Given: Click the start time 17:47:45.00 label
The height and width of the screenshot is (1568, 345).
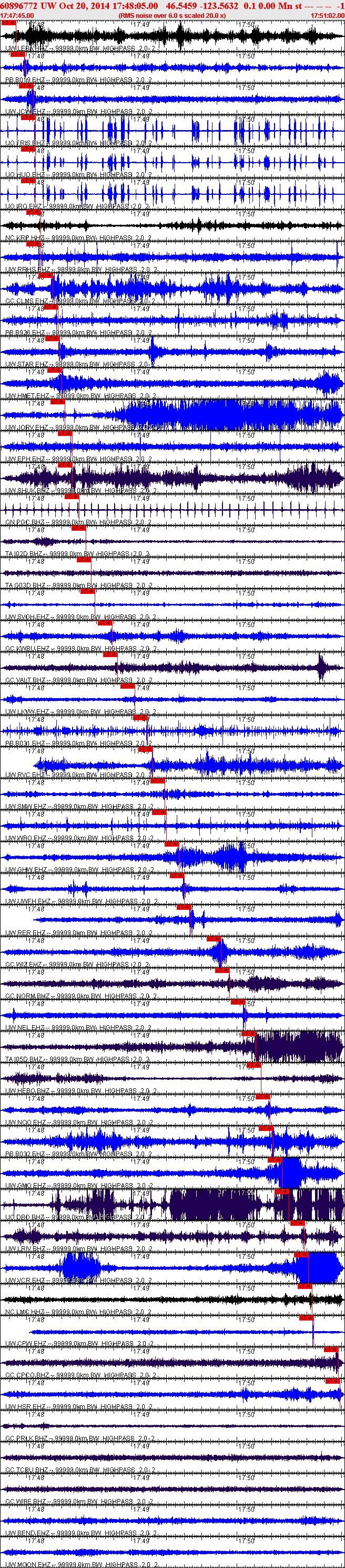Looking at the screenshot, I should click(17, 16).
